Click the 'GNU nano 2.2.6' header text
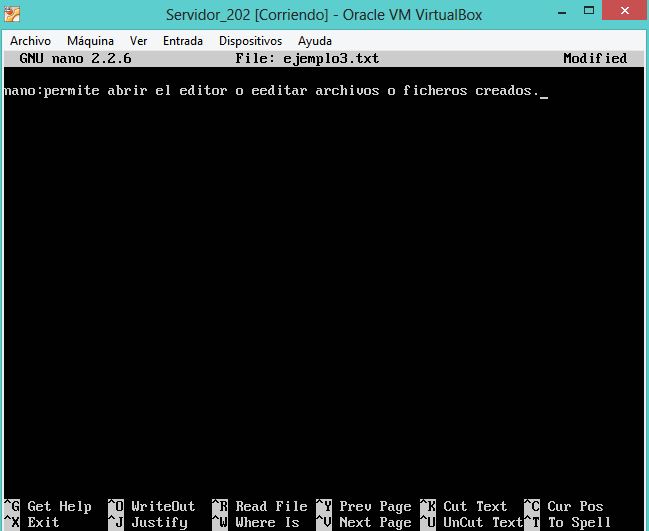The height and width of the screenshot is (531, 649). [x=75, y=58]
